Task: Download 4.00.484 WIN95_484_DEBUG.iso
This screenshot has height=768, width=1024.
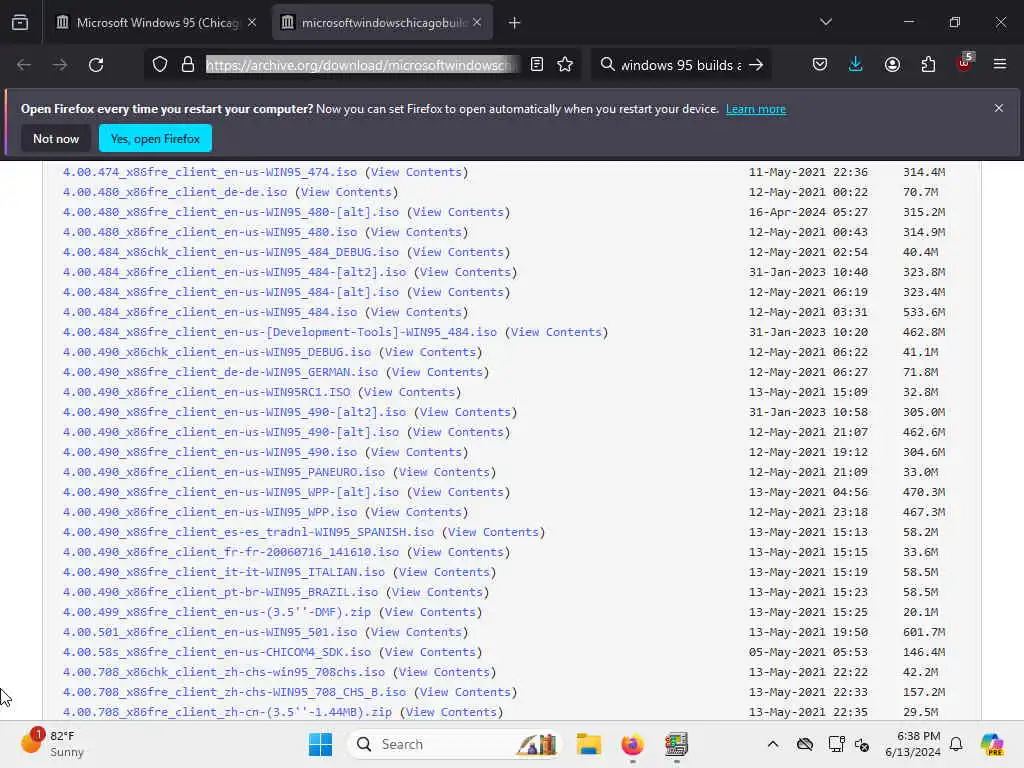Action: (231, 252)
